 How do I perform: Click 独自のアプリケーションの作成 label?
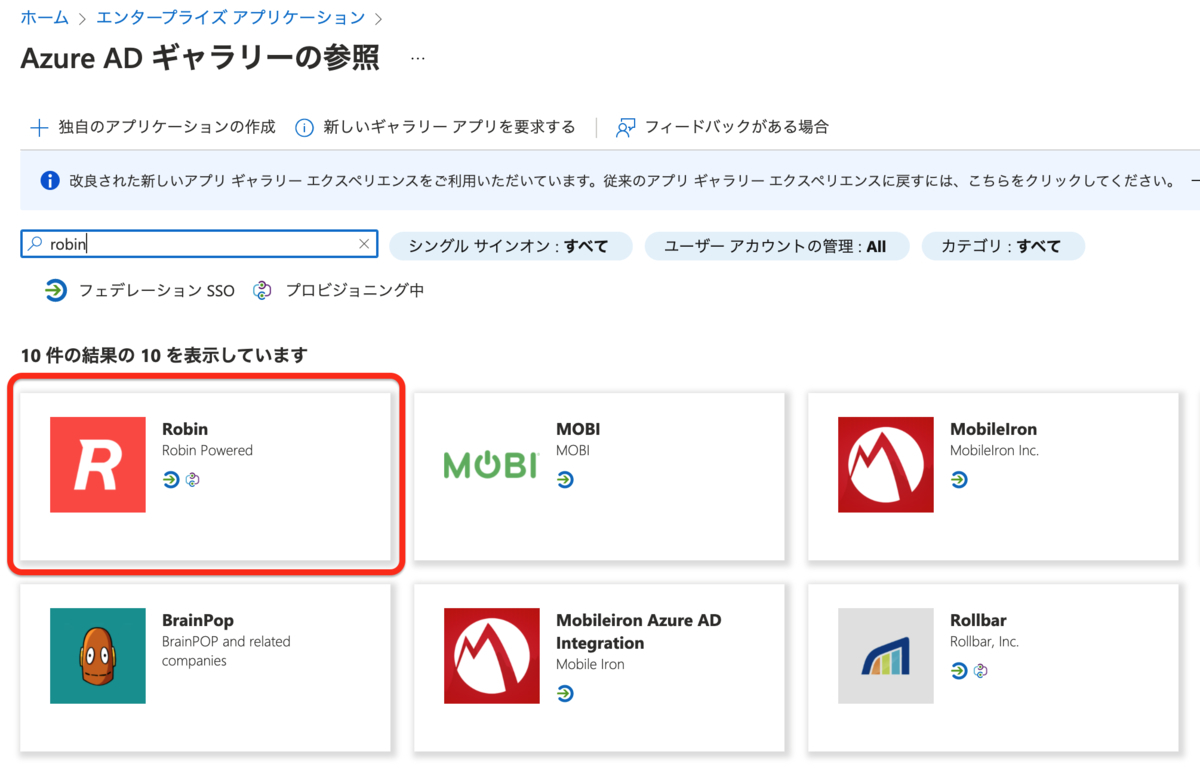(167, 127)
